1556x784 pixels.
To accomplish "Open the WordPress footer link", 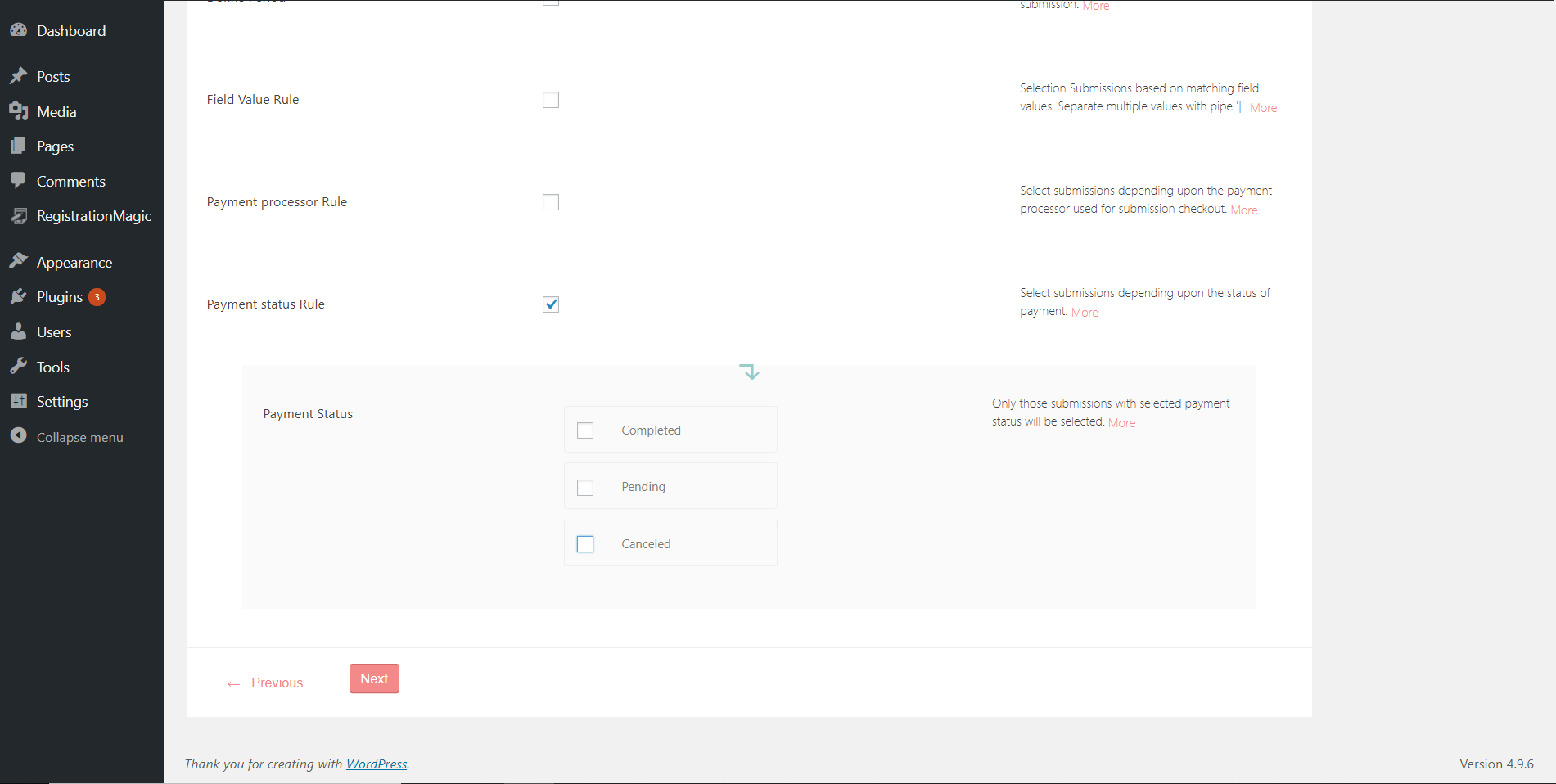I will [377, 764].
